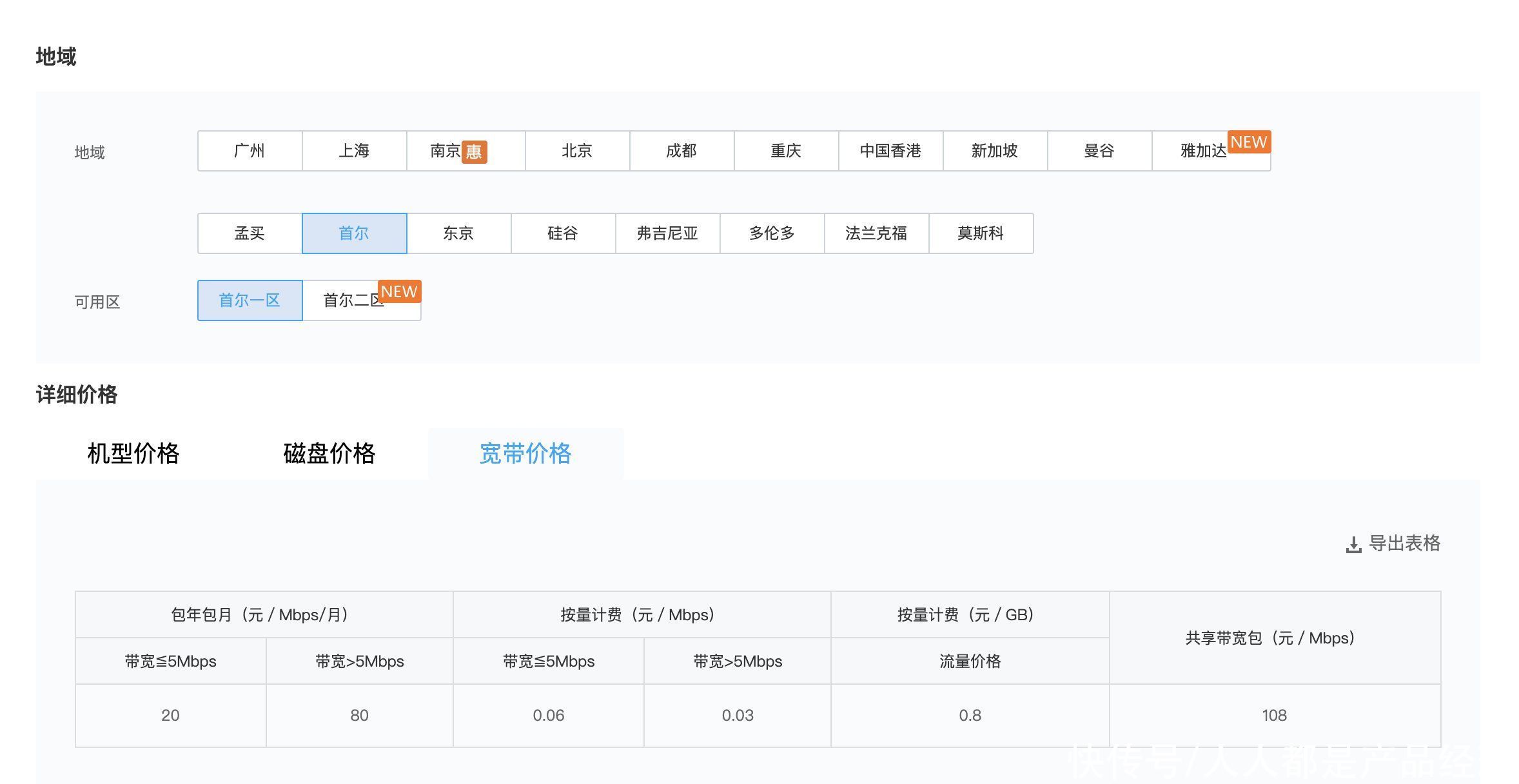Click the 包年包月（元 / Mbps/月） header

pyautogui.click(x=264, y=614)
